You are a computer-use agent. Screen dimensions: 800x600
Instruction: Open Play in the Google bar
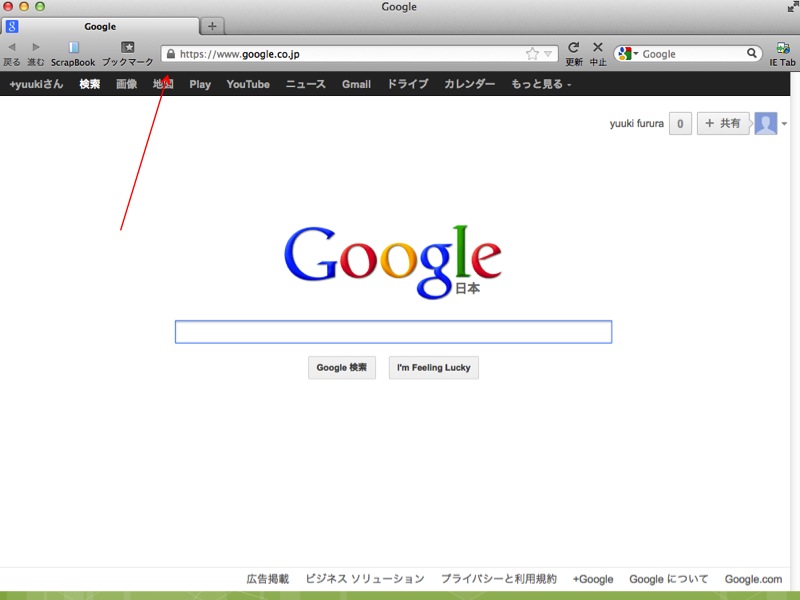point(200,84)
